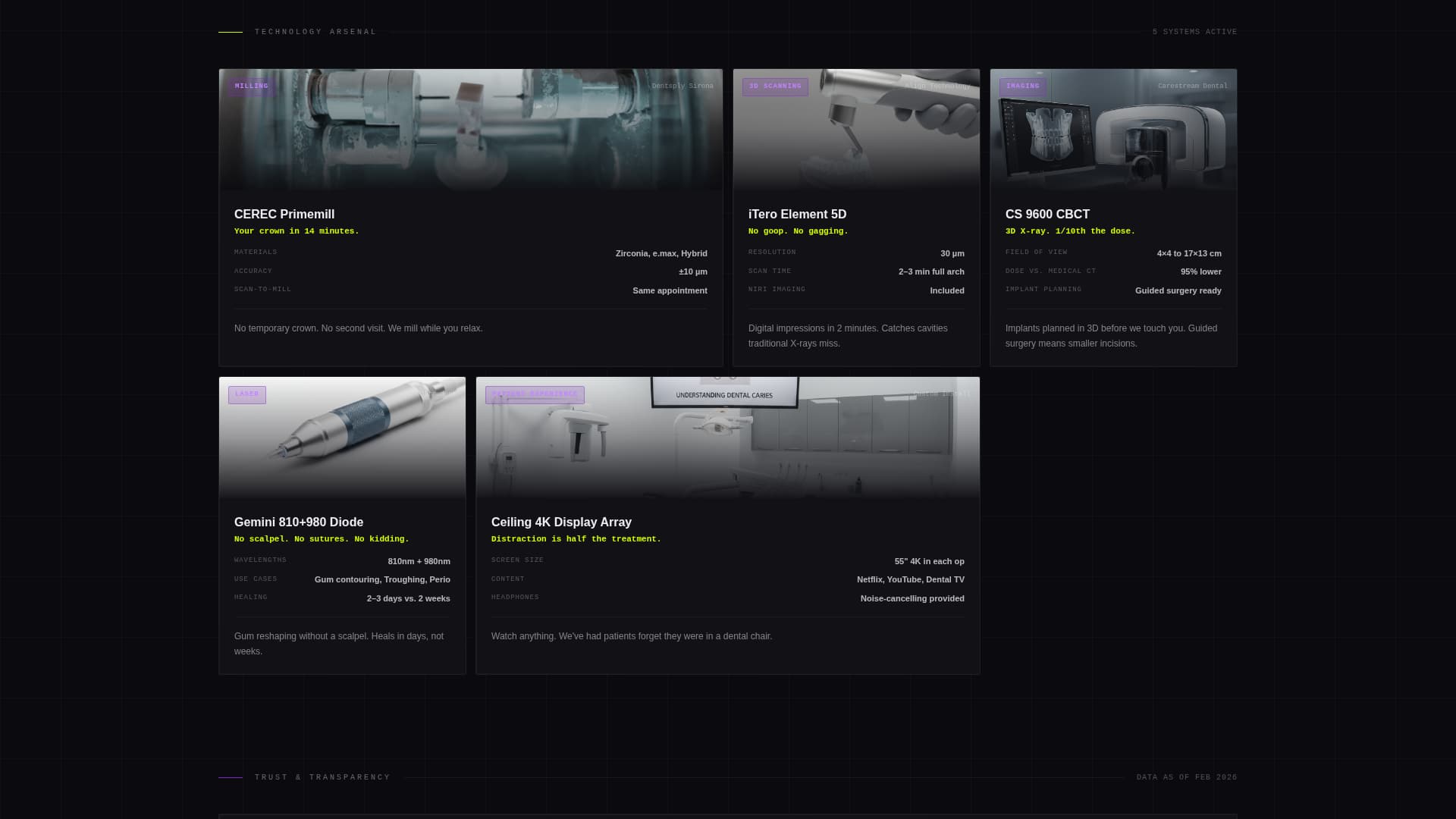Click the SCREEN SIZE spec label

(517, 560)
